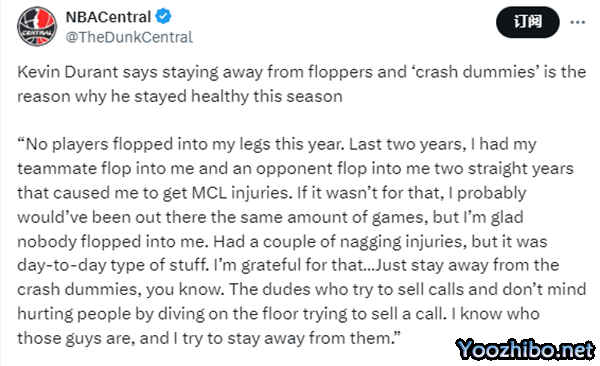
Task: Open the three-dot more options menu
Action: pos(577,22)
